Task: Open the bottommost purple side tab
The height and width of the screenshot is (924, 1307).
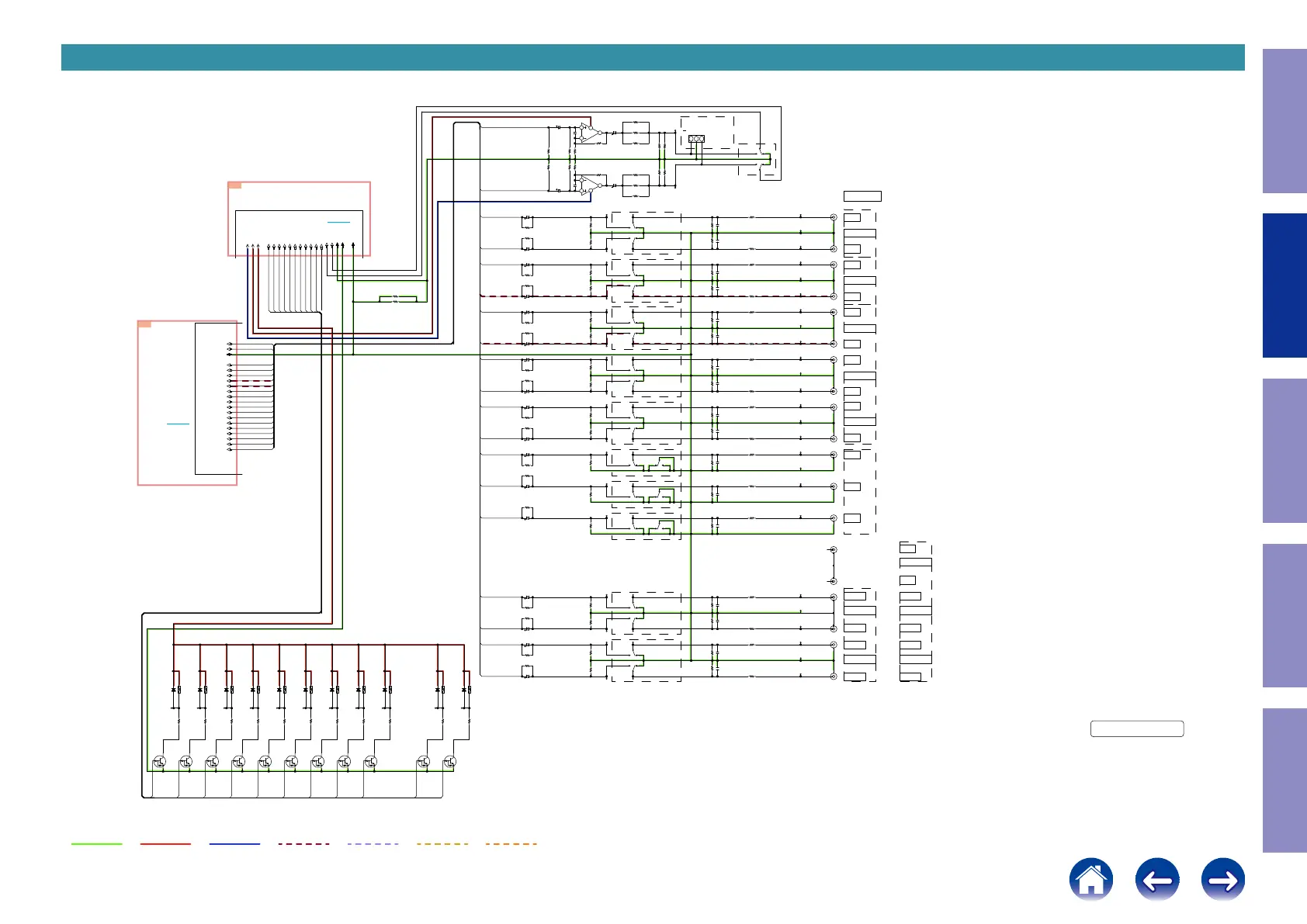Action: (x=1284, y=780)
